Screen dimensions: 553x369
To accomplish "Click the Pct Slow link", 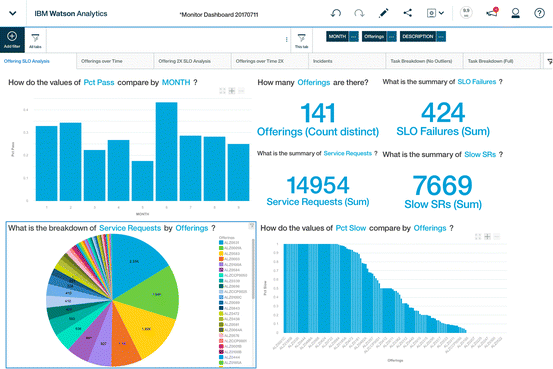I will coord(351,228).
